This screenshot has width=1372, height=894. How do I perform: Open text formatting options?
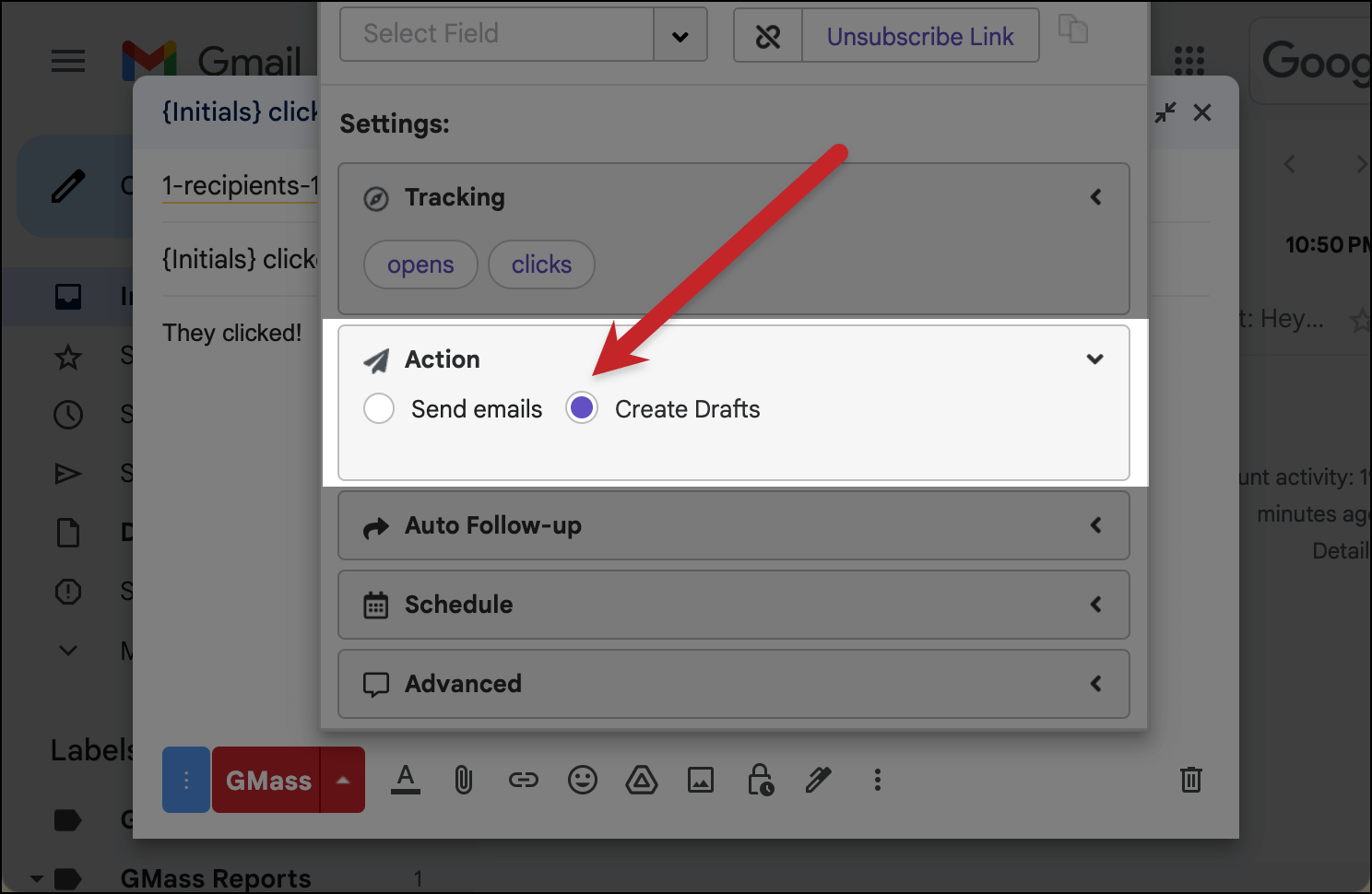click(406, 780)
